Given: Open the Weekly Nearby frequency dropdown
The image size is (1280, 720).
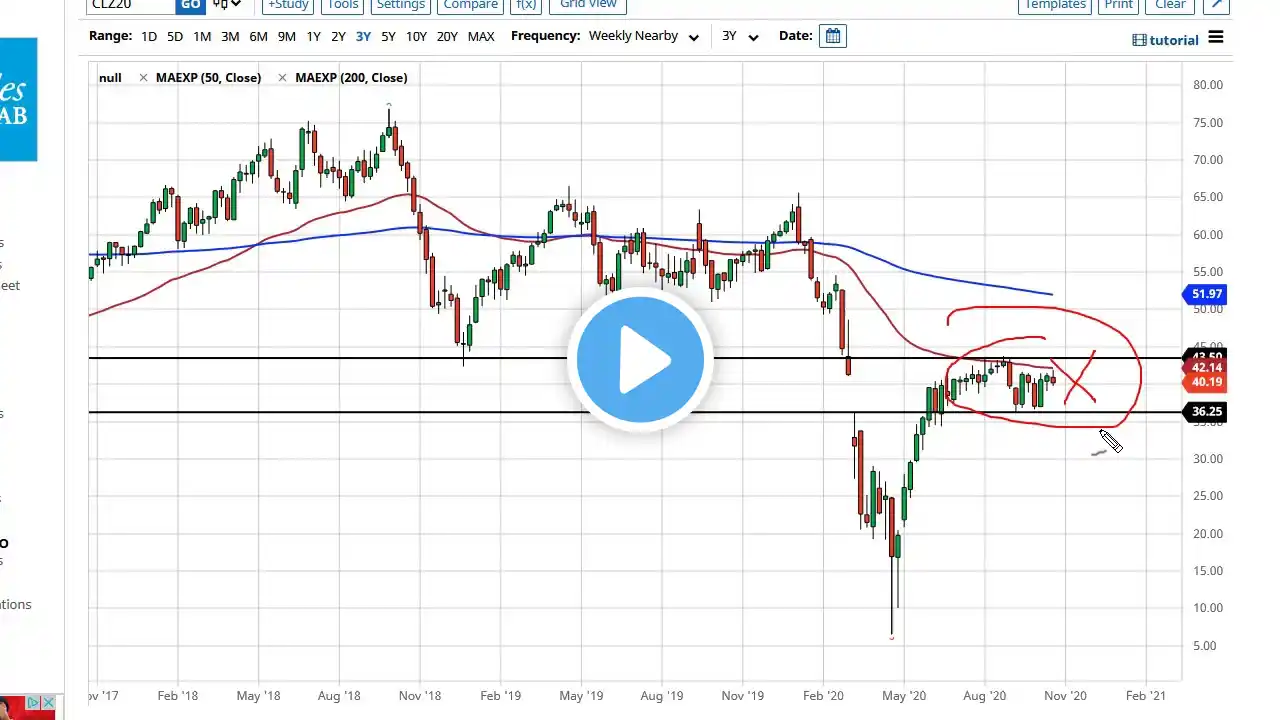Looking at the screenshot, I should point(643,36).
